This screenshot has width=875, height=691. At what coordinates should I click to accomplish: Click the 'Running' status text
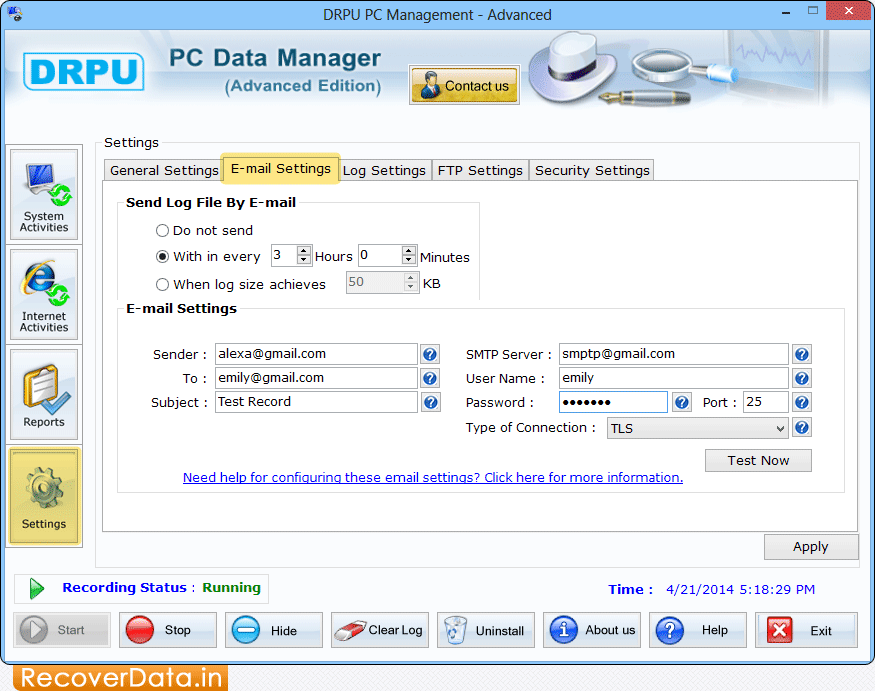pyautogui.click(x=232, y=588)
